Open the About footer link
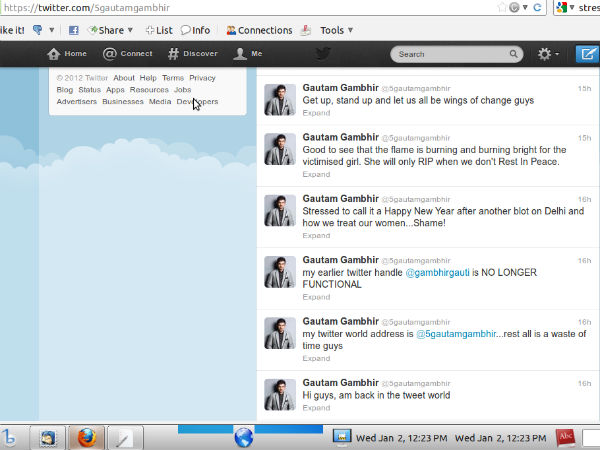The image size is (600, 450). click(124, 78)
